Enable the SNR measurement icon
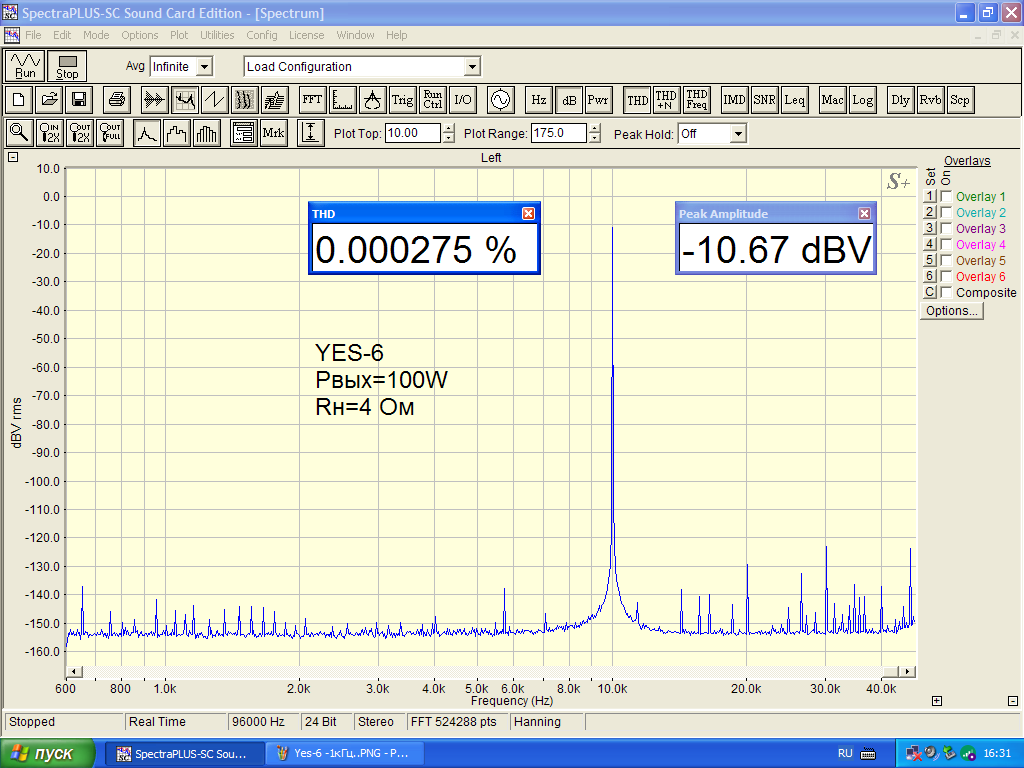The width and height of the screenshot is (1024, 768). [764, 100]
